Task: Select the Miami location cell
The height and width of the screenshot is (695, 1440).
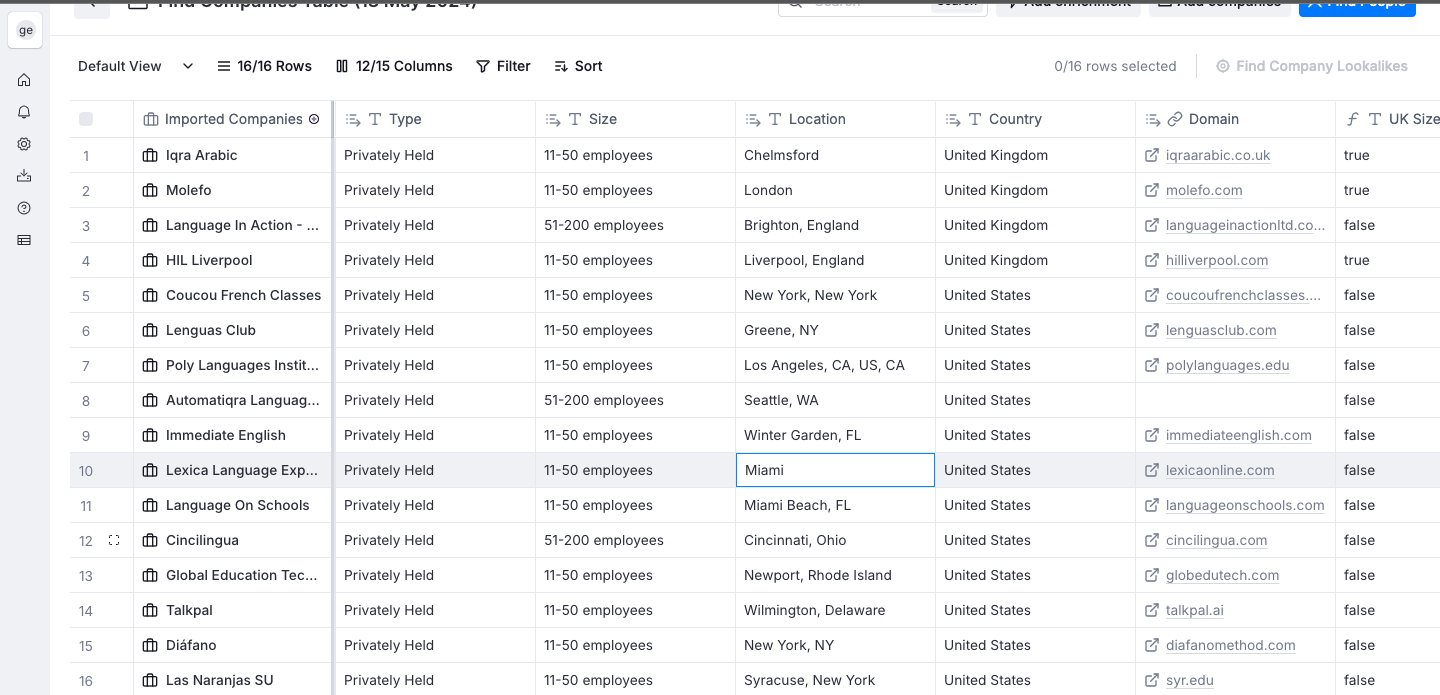Action: click(x=835, y=470)
